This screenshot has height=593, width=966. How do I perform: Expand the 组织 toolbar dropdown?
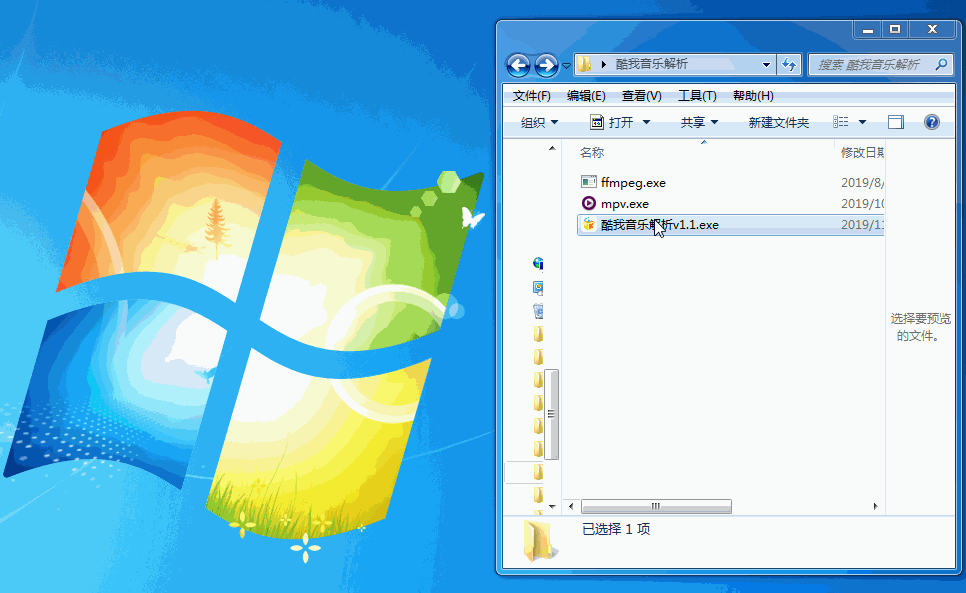click(x=540, y=123)
